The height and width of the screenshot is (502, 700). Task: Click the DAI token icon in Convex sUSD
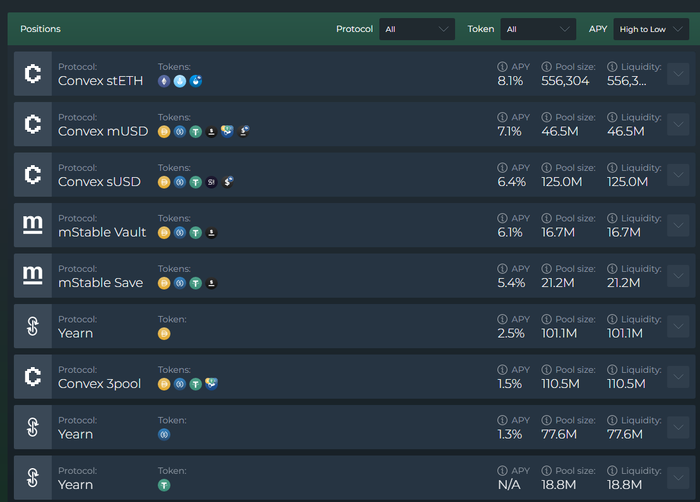click(164, 182)
